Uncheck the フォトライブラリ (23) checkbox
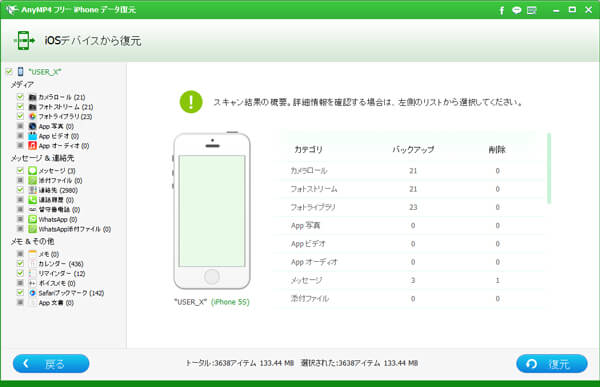The width and height of the screenshot is (600, 387). (x=20, y=116)
